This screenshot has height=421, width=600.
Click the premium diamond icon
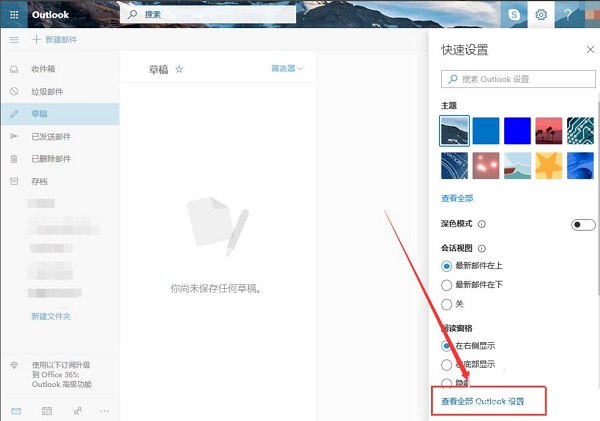(x=14, y=365)
